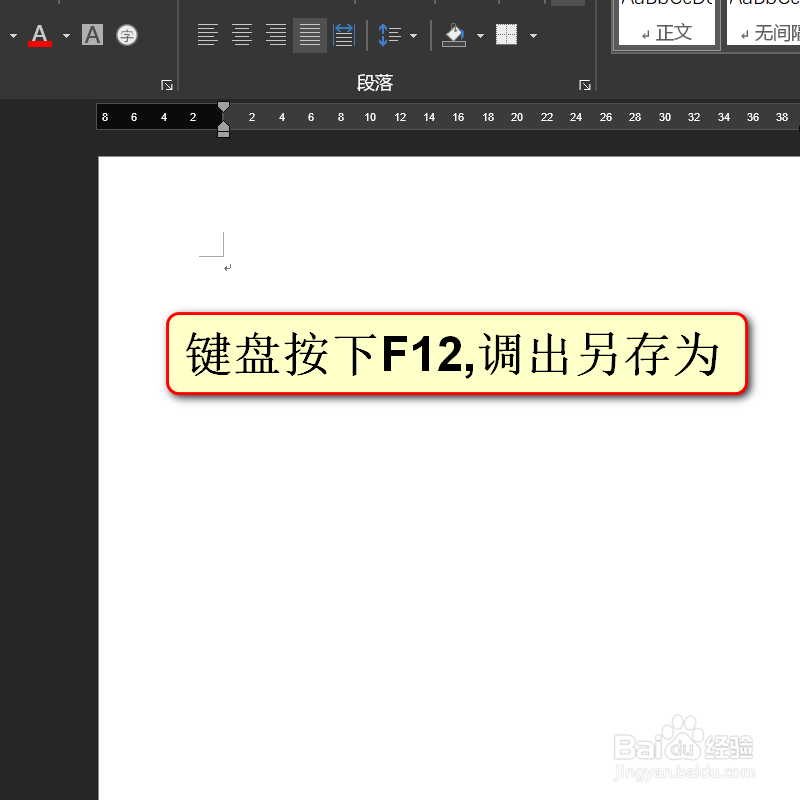Image resolution: width=800 pixels, height=800 pixels.
Task: Select the Enclose Characters tool
Action: click(x=126, y=35)
